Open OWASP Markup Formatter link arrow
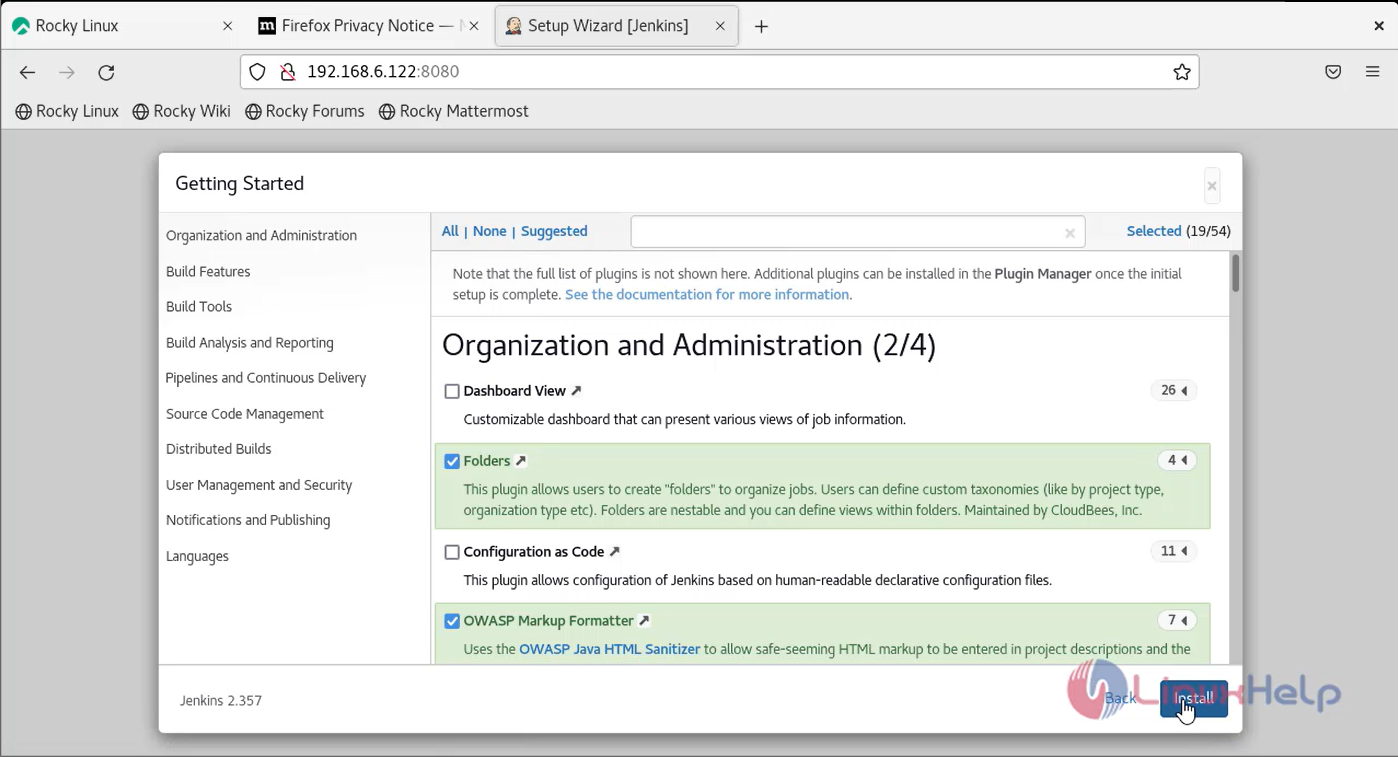Image resolution: width=1398 pixels, height=757 pixels. pyautogui.click(x=644, y=621)
